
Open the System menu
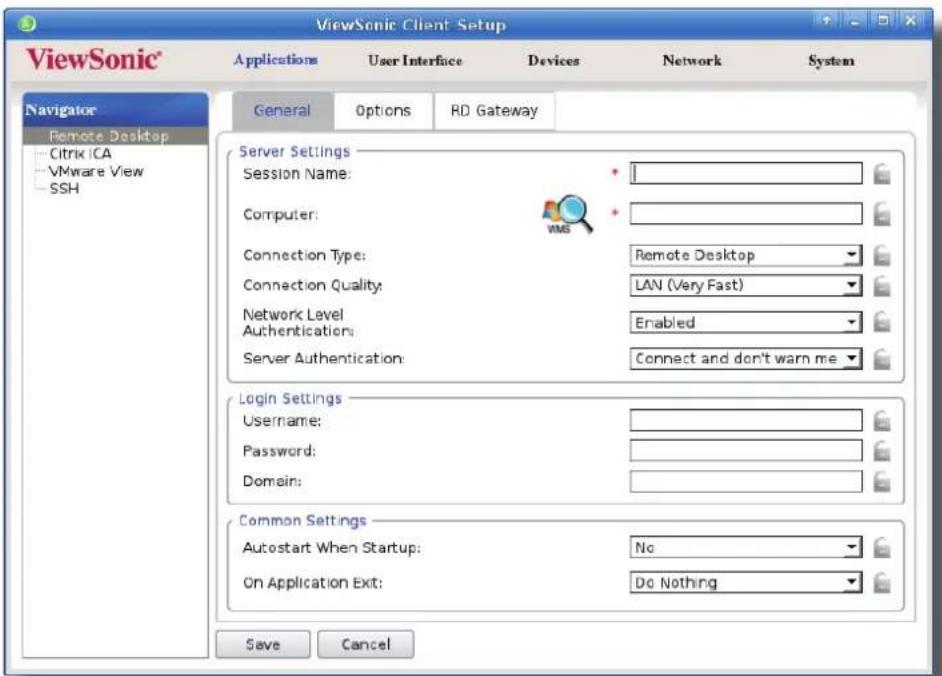pyautogui.click(x=831, y=61)
